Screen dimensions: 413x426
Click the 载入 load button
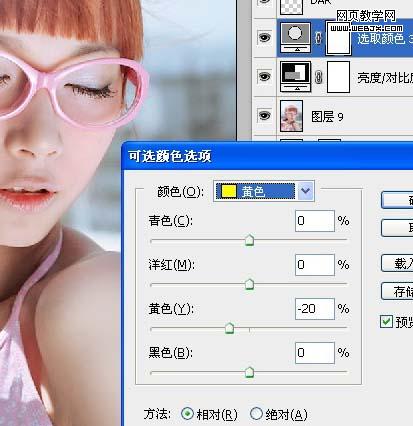coord(397,263)
